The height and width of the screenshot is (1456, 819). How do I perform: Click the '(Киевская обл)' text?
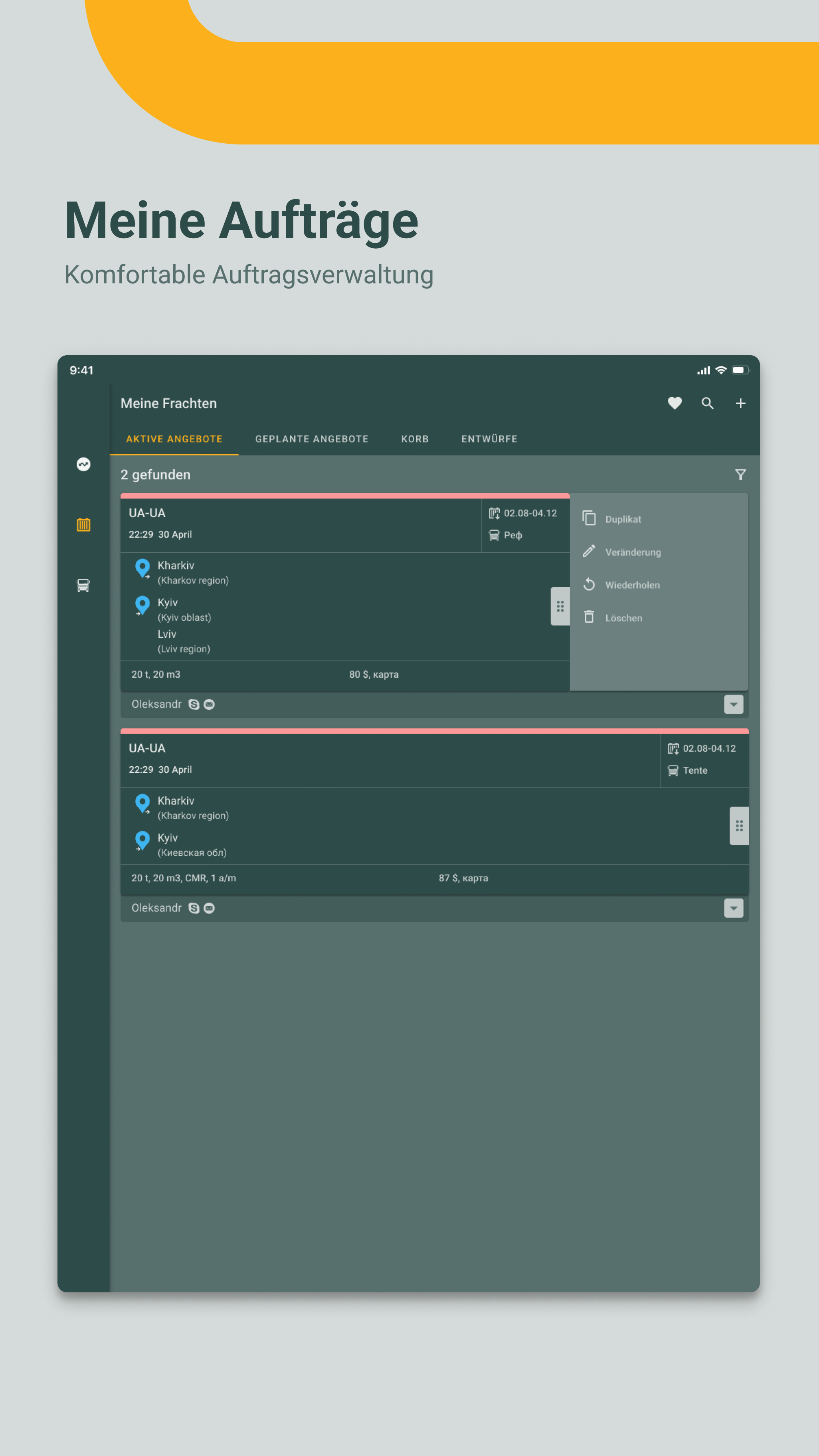(x=192, y=853)
